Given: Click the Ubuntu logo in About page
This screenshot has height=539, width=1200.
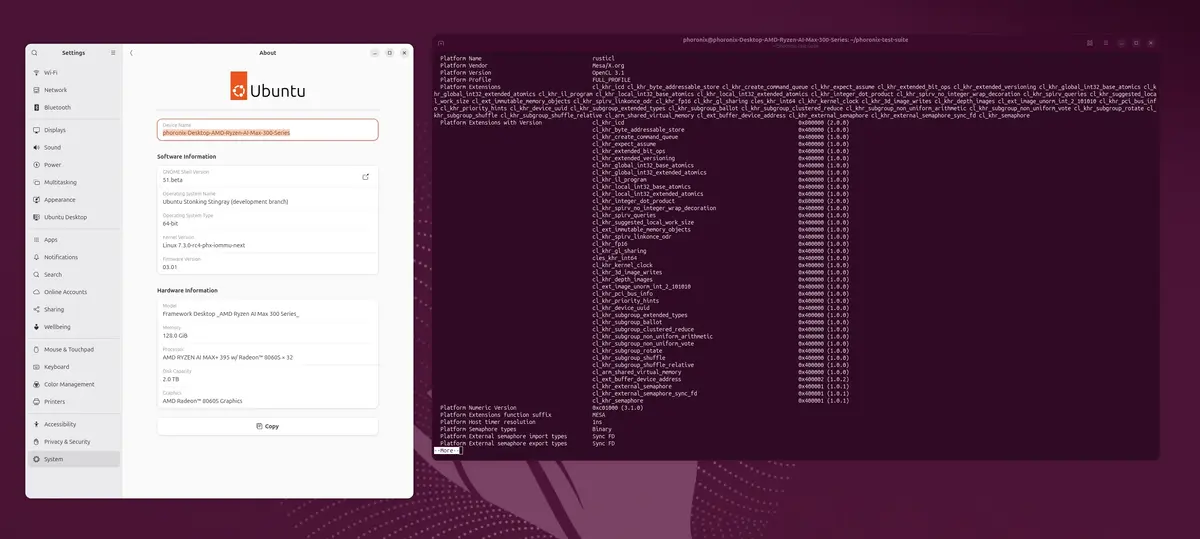Looking at the screenshot, I should pos(268,86).
